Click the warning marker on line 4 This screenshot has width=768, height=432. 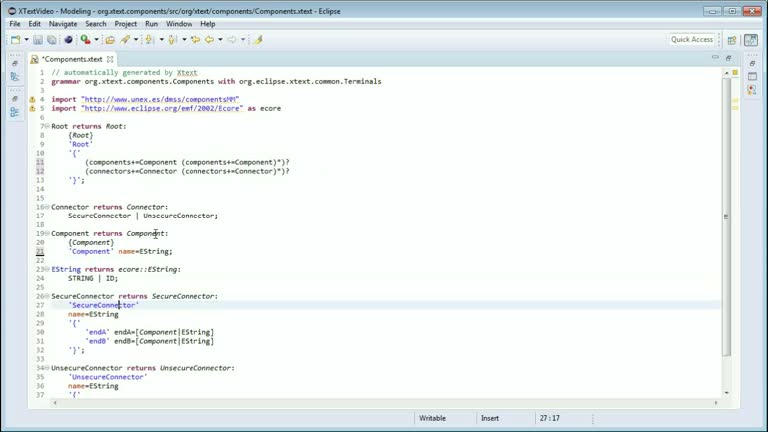(32, 99)
